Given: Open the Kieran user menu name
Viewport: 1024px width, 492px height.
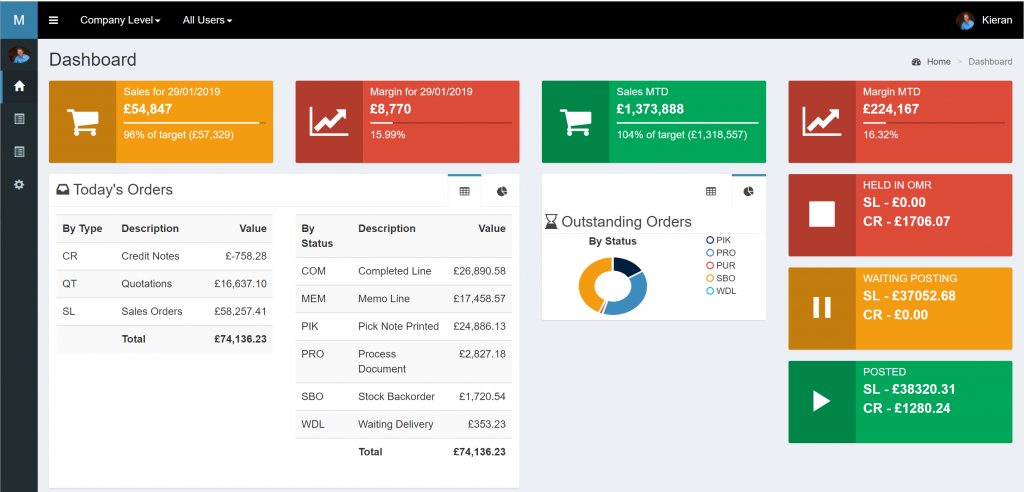Looking at the screenshot, I should point(997,20).
